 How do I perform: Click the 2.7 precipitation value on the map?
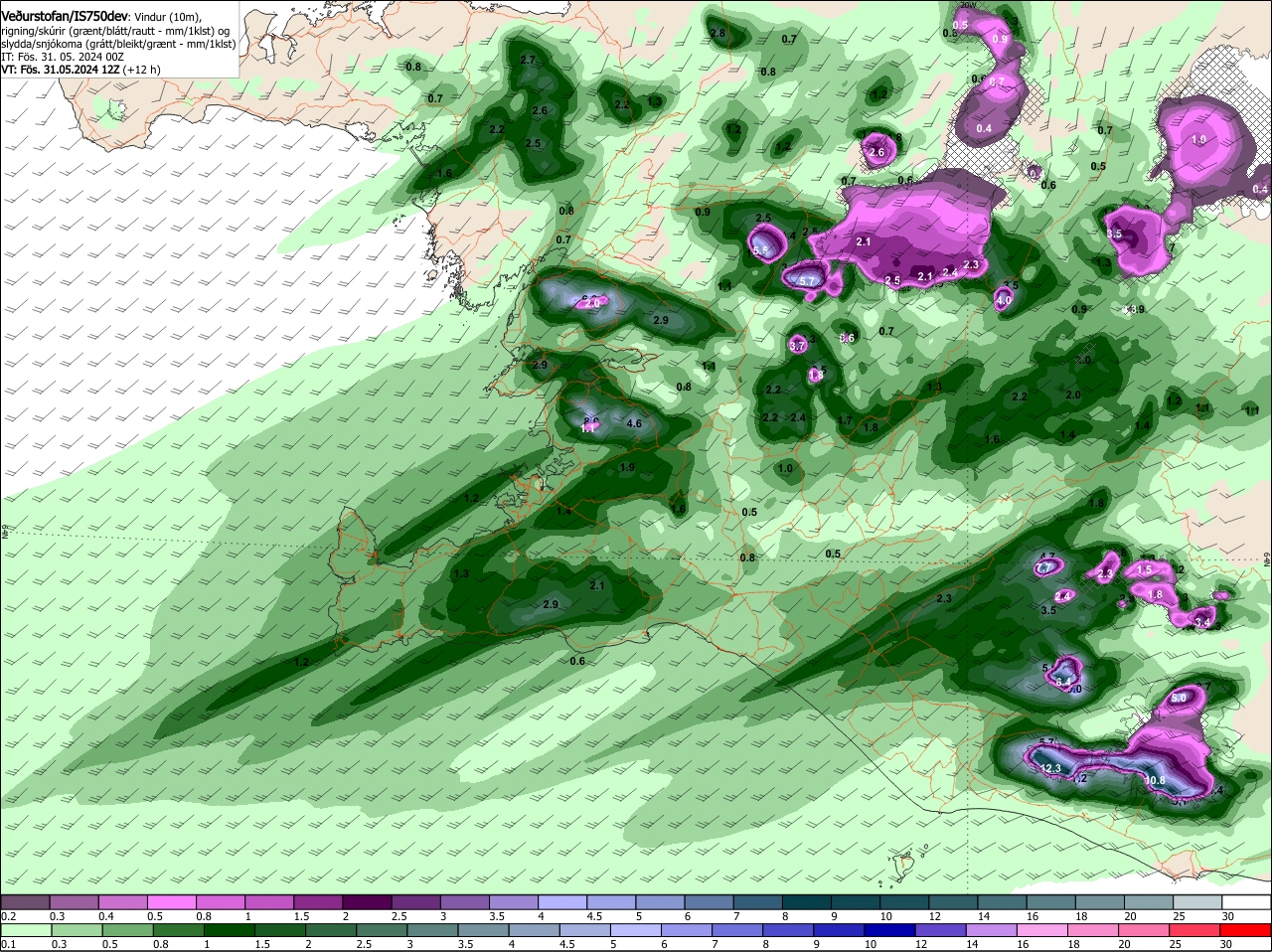pyautogui.click(x=528, y=61)
